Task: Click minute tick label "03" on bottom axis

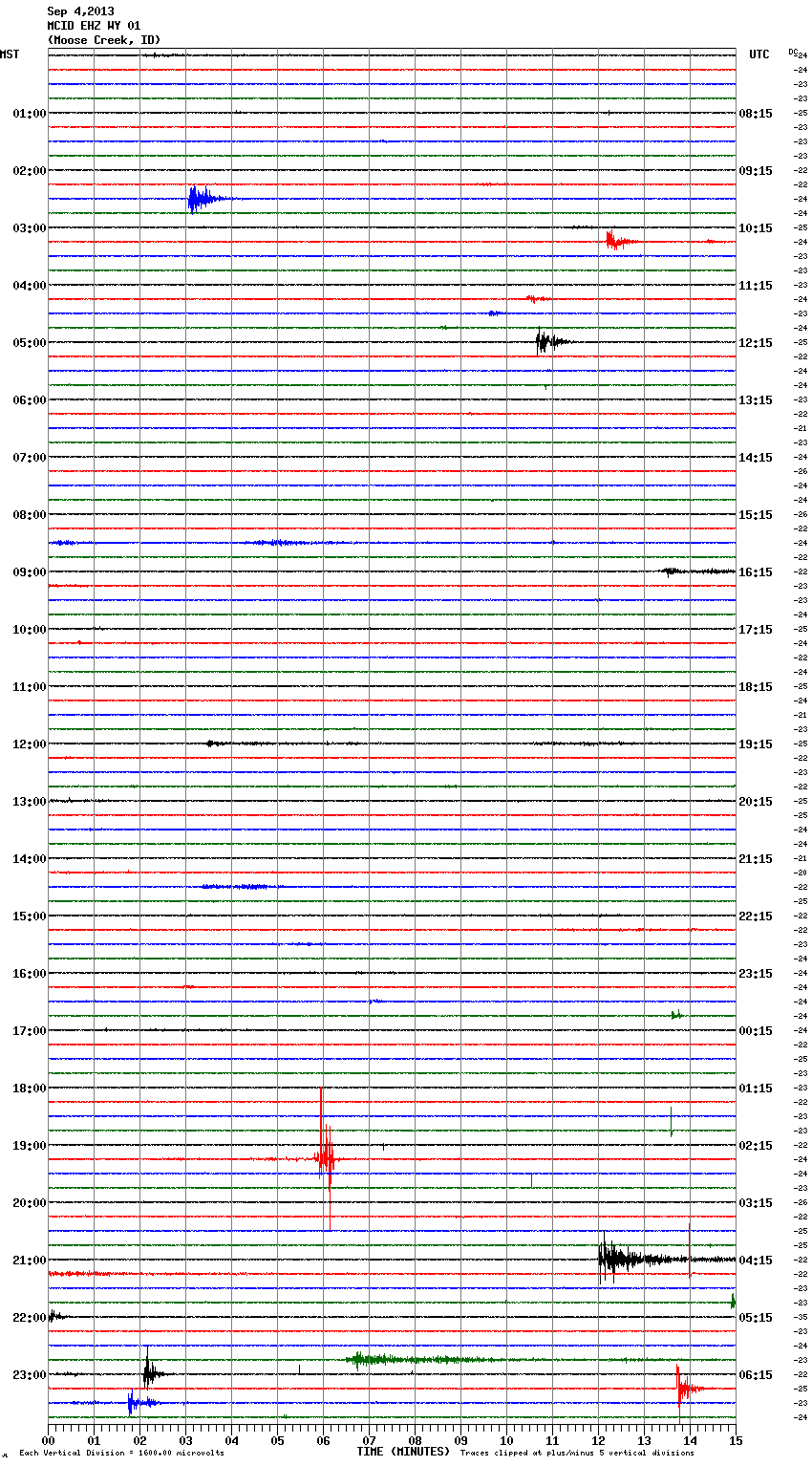Action: (x=185, y=1440)
